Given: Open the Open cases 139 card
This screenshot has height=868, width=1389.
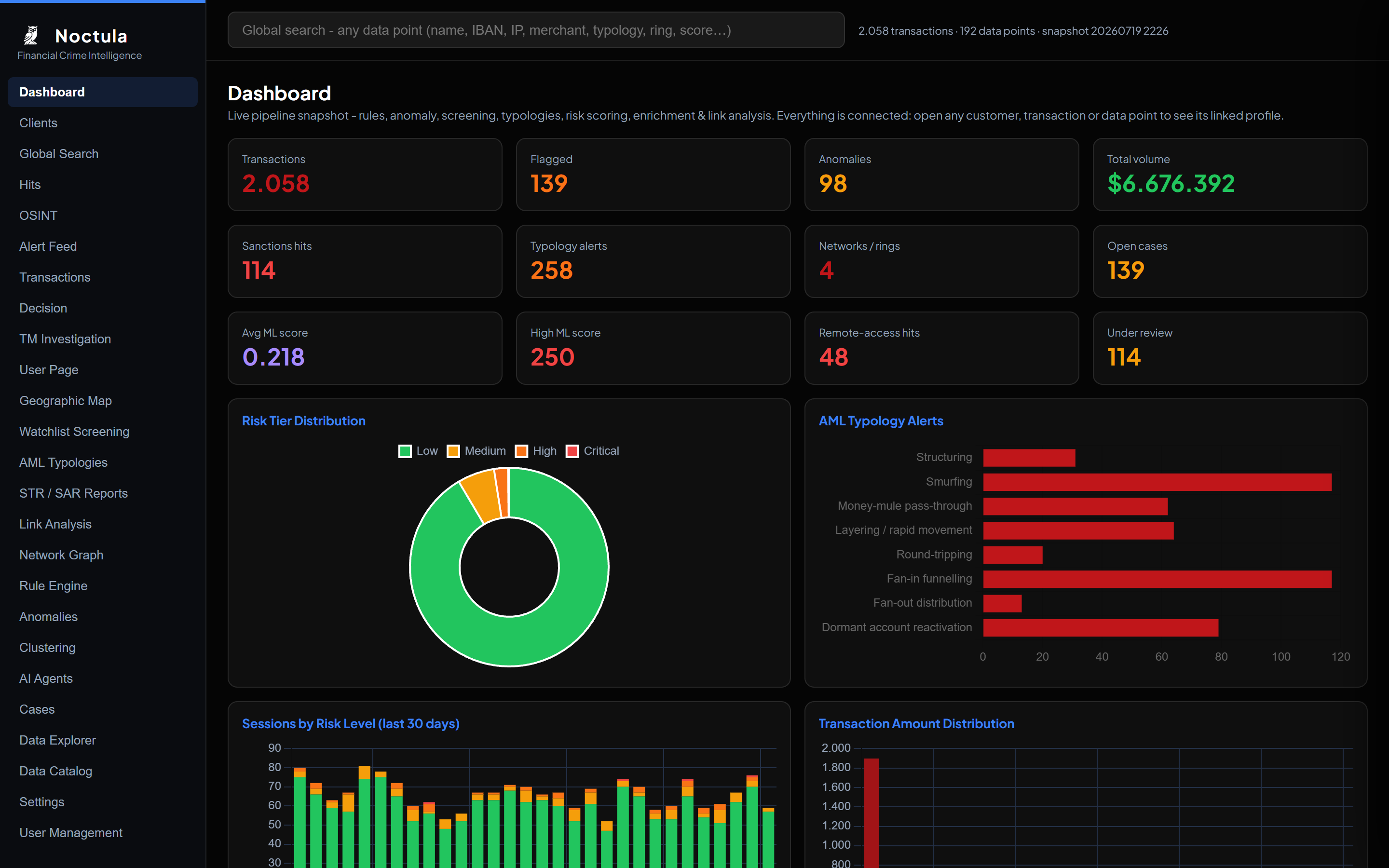Looking at the screenshot, I should click(1230, 261).
